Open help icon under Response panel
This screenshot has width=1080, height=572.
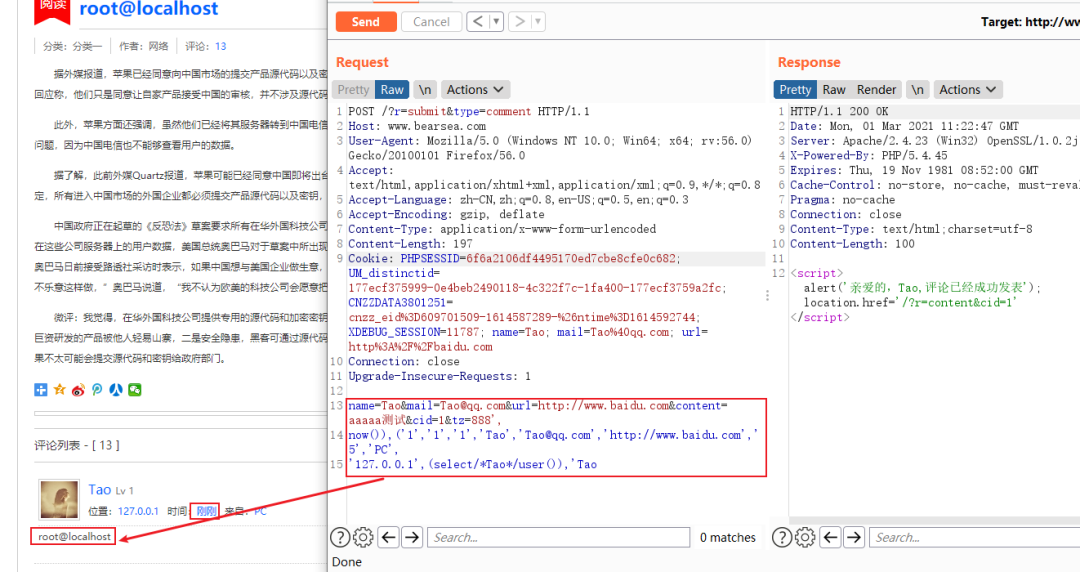[x=782, y=537]
